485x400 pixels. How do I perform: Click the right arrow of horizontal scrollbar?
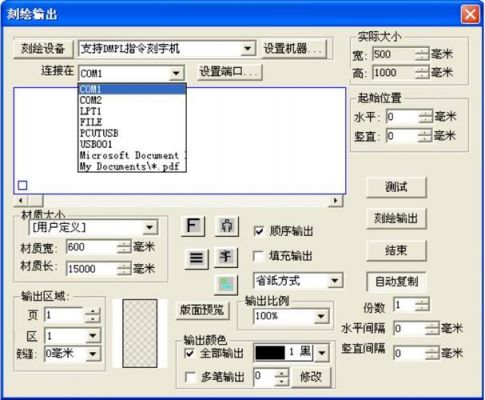335,200
